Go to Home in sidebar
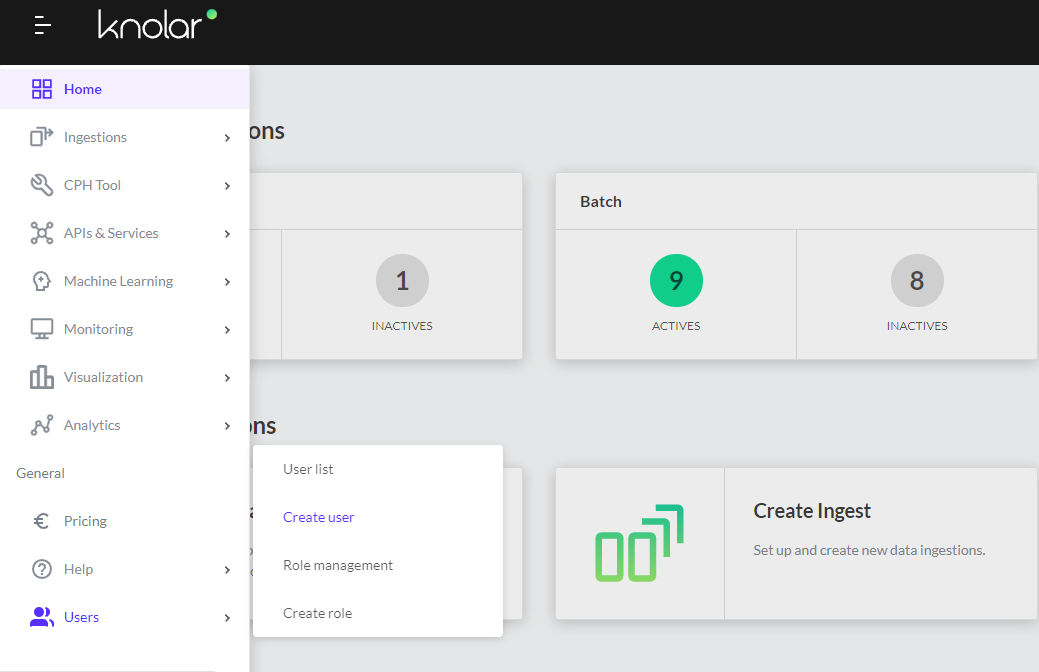Image resolution: width=1039 pixels, height=672 pixels. coord(125,89)
